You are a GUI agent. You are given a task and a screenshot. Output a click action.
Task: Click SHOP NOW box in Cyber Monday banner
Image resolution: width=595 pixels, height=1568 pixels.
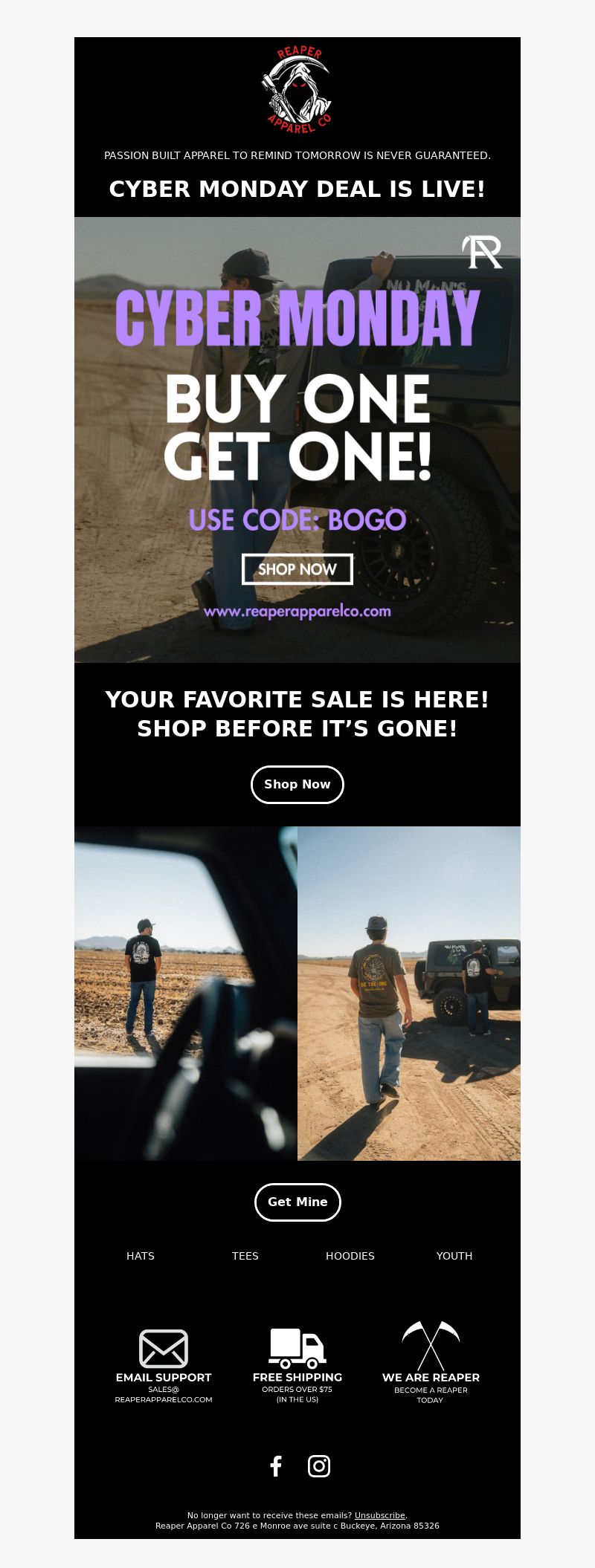click(x=297, y=569)
